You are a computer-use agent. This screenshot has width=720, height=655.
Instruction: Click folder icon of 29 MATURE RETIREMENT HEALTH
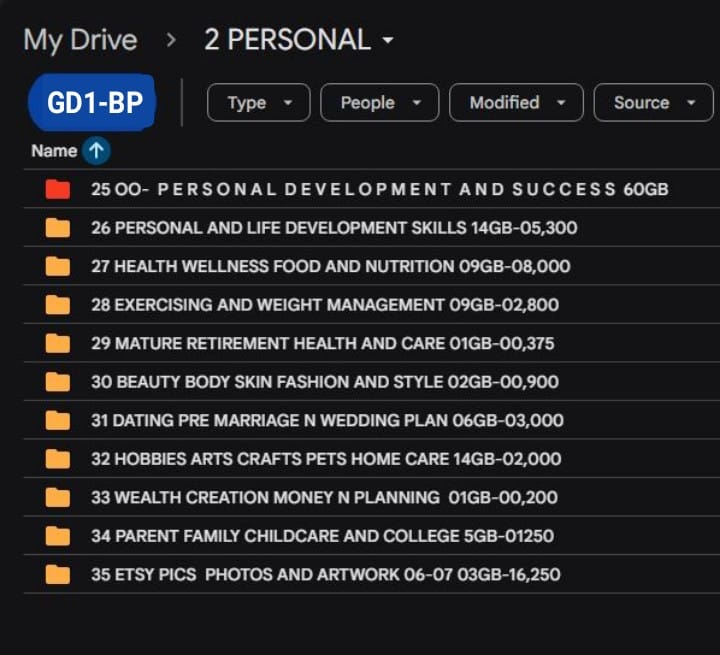pos(58,344)
